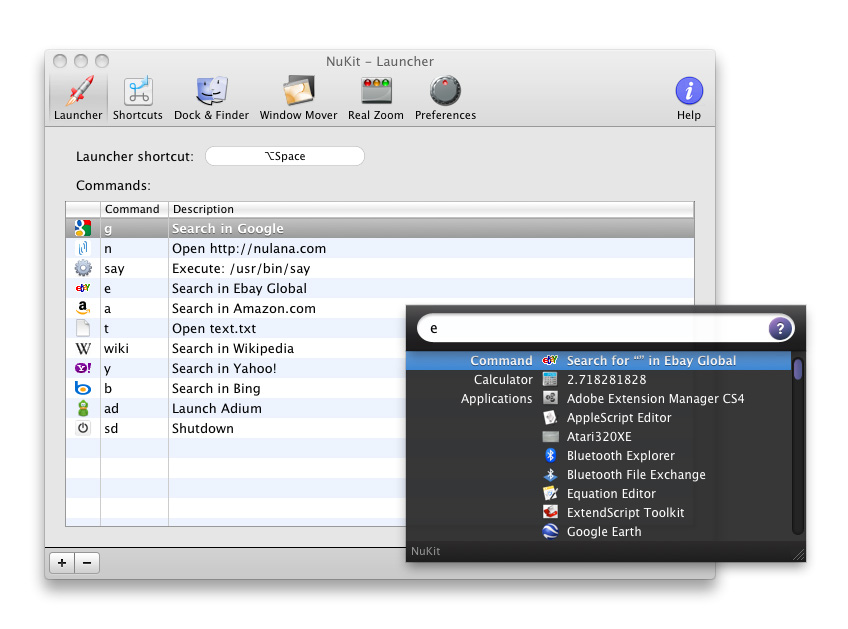This screenshot has height=629, width=848.
Task: Click the Launcher shortcut field showing Space
Action: (x=285, y=156)
